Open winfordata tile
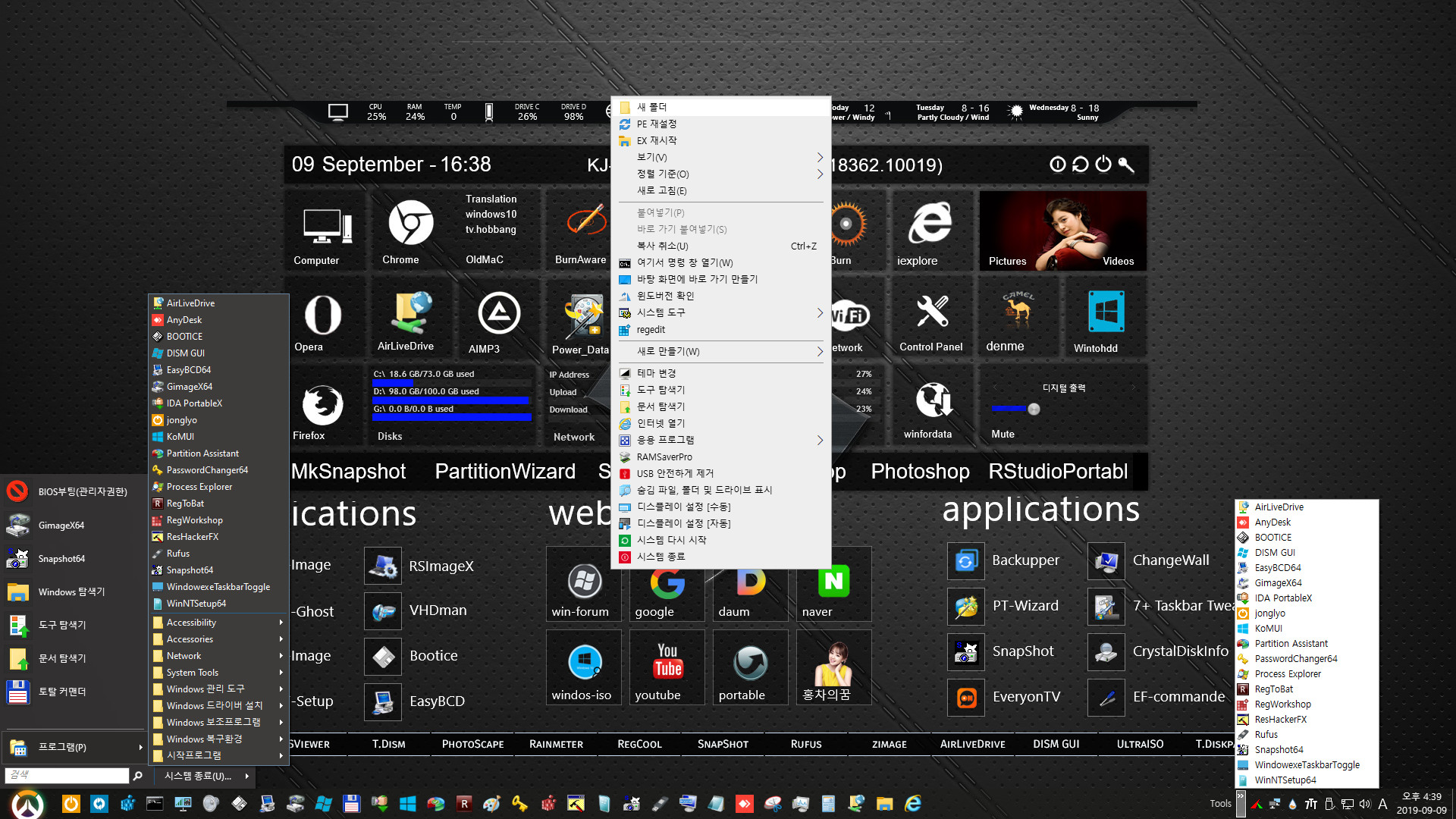This screenshot has width=1456, height=819. coord(934,400)
